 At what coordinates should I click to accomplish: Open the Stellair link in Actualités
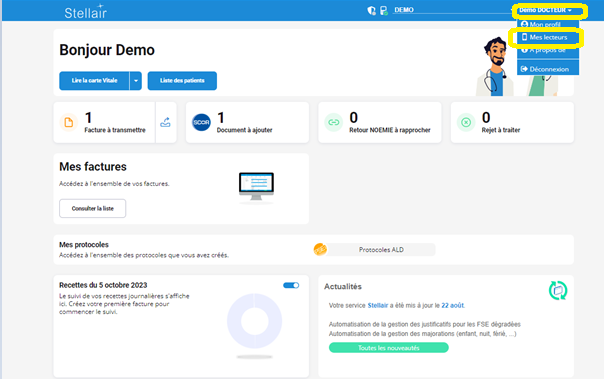pos(378,305)
